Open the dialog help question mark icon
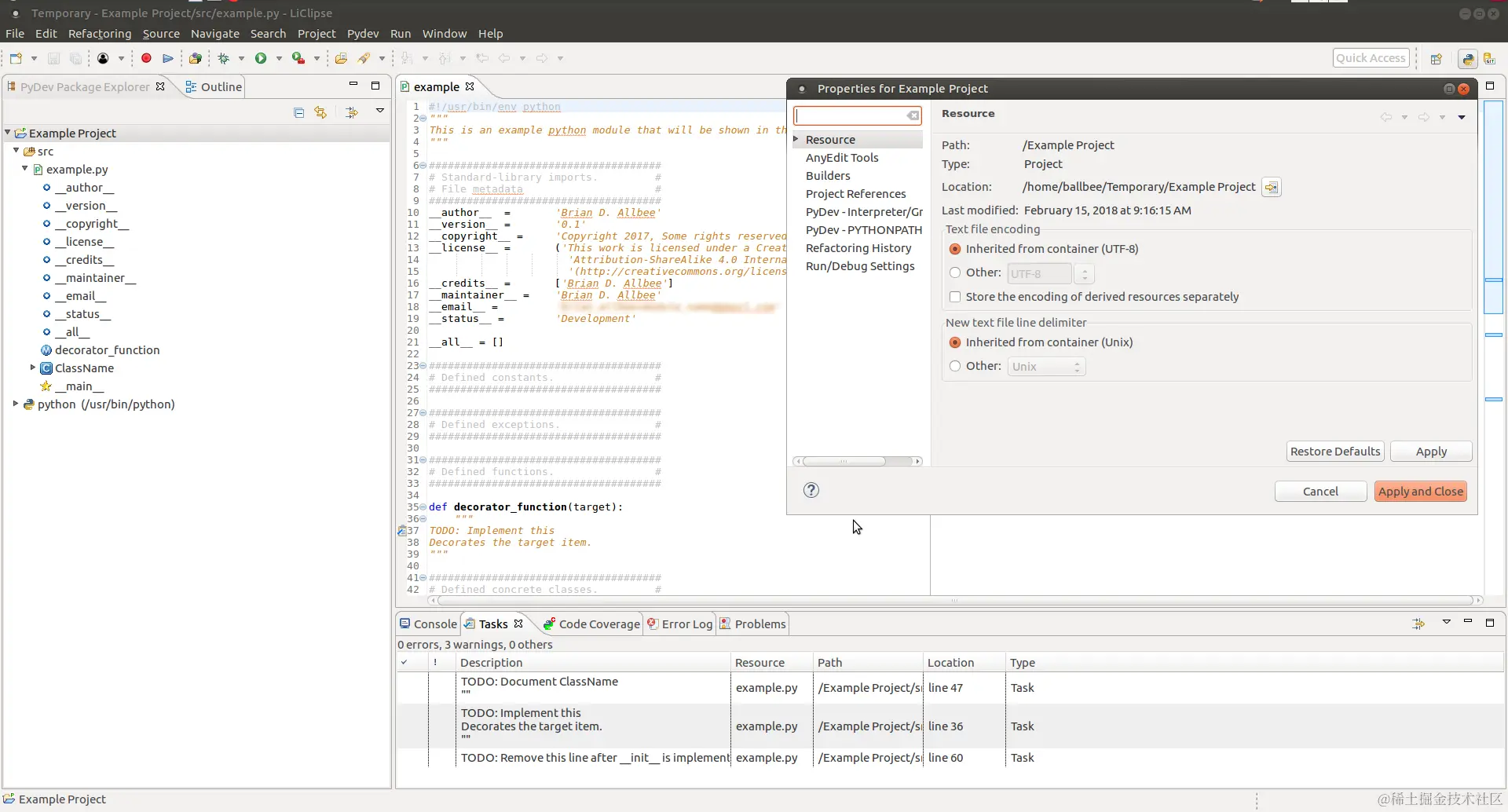This screenshot has width=1508, height=812. click(811, 490)
